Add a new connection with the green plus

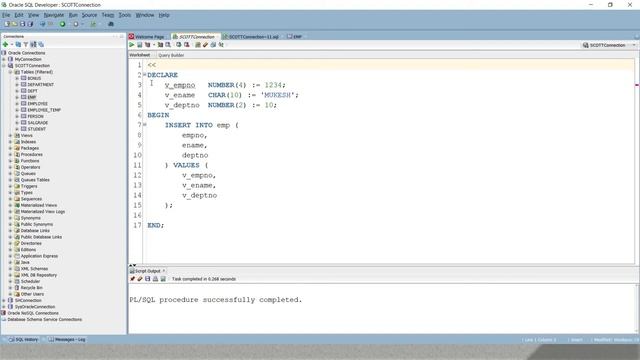click(x=5, y=44)
